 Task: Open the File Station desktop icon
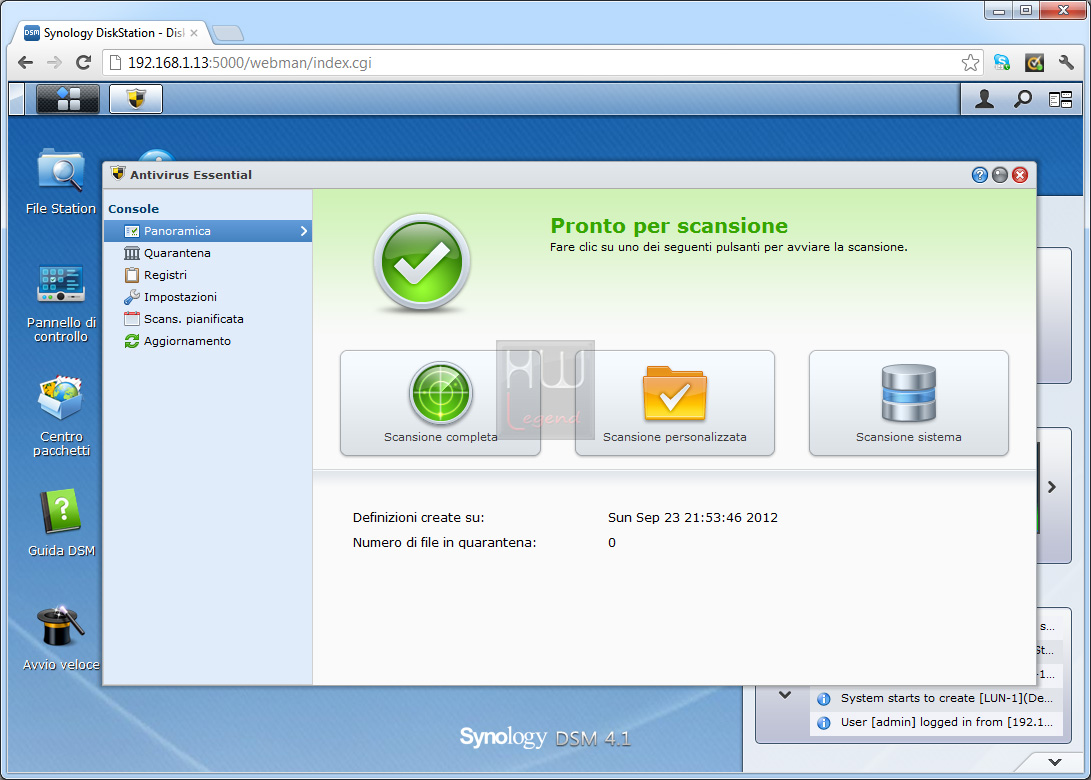tap(61, 182)
